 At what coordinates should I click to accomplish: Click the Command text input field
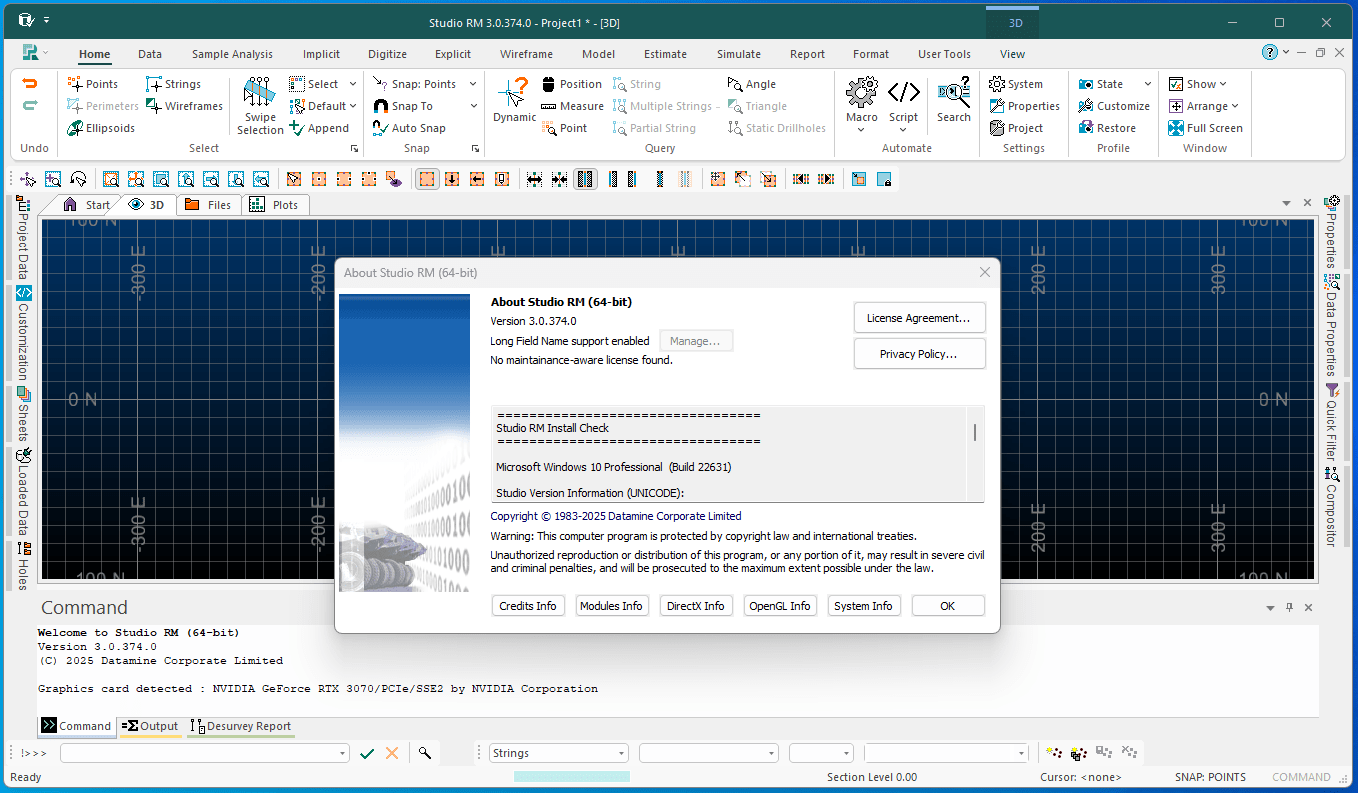click(204, 753)
